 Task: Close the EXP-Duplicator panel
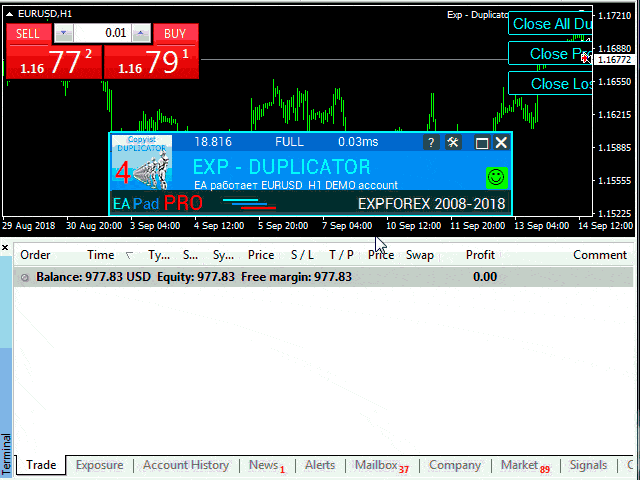(501, 143)
